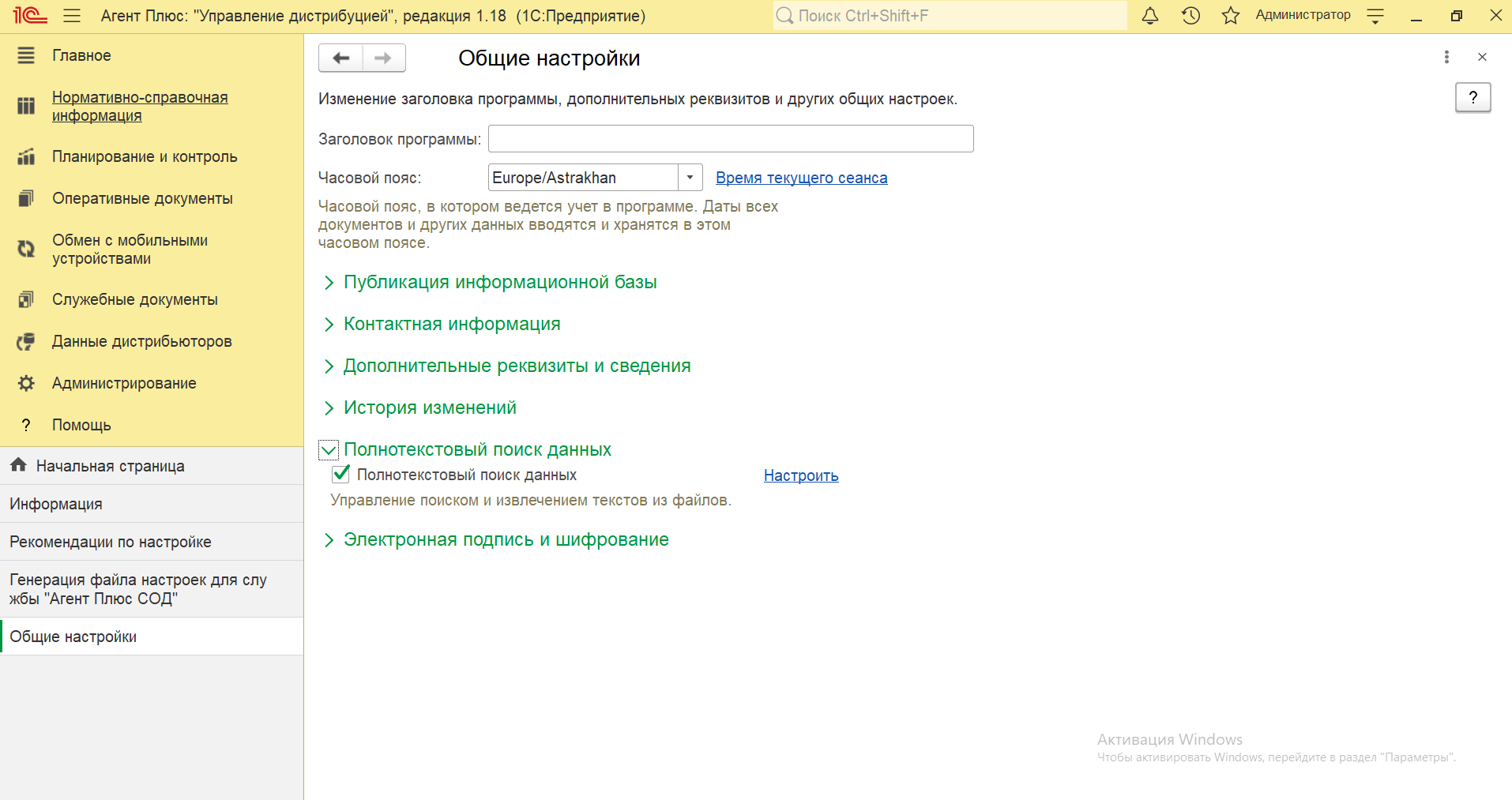The width and height of the screenshot is (1512, 800).
Task: Toggle Полнотекстовый поиск данных checkbox
Action: (340, 474)
